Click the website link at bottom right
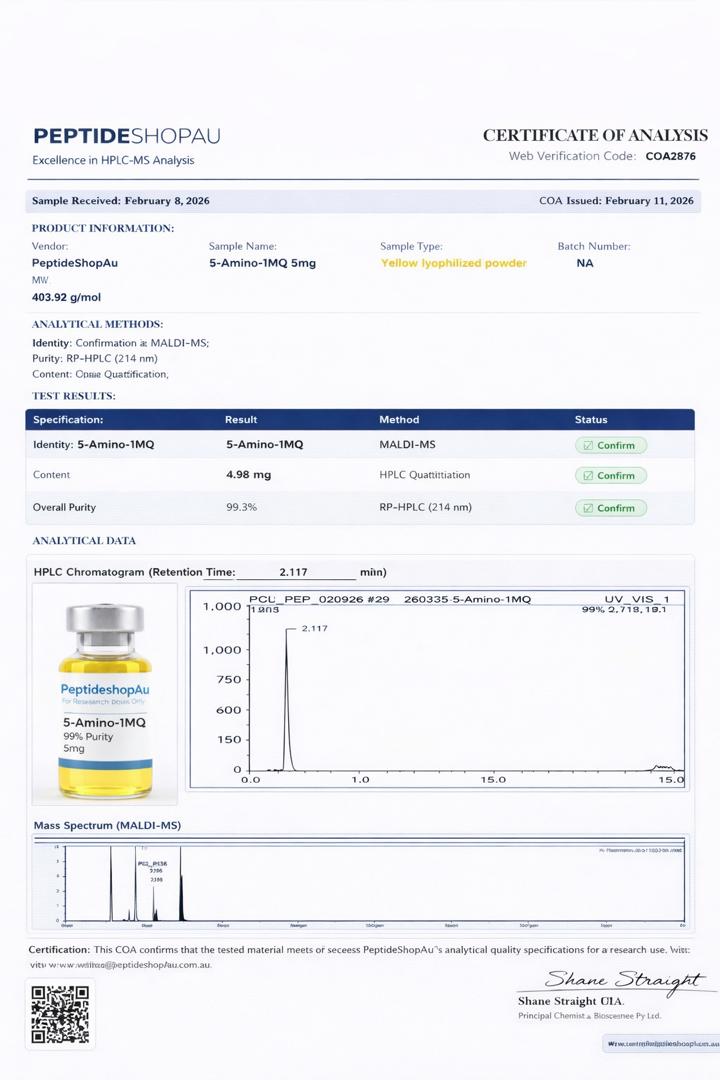 click(x=663, y=1043)
